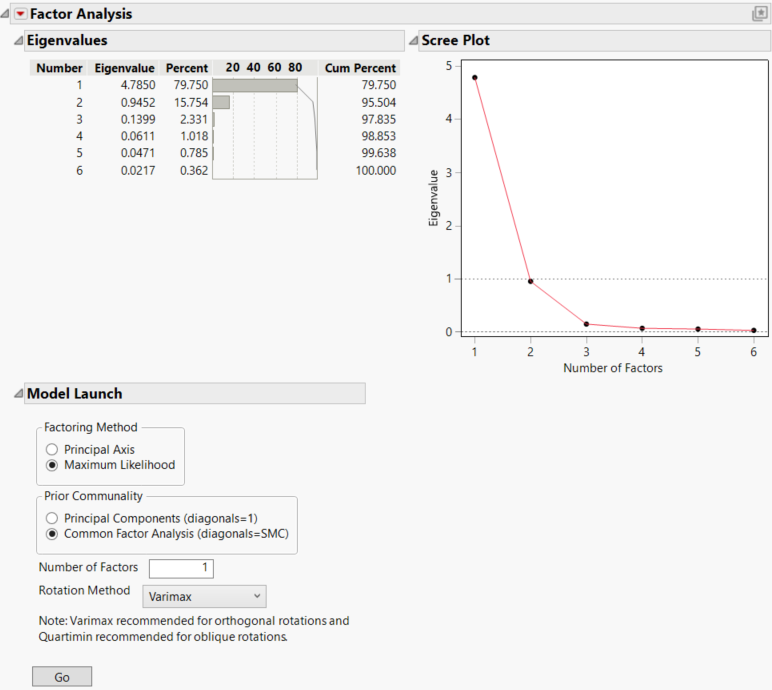Click the Percent column header

[x=187, y=68]
